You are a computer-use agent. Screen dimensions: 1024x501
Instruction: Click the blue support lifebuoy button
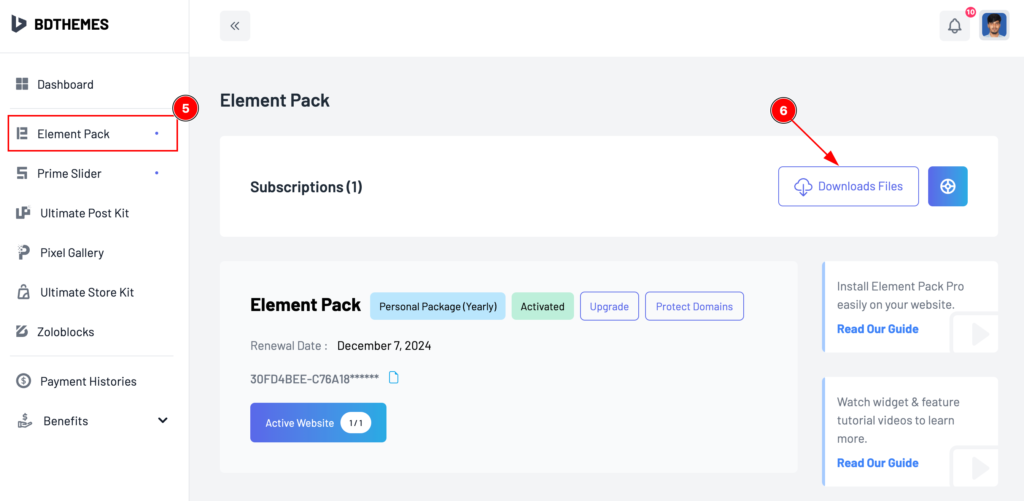tap(948, 186)
